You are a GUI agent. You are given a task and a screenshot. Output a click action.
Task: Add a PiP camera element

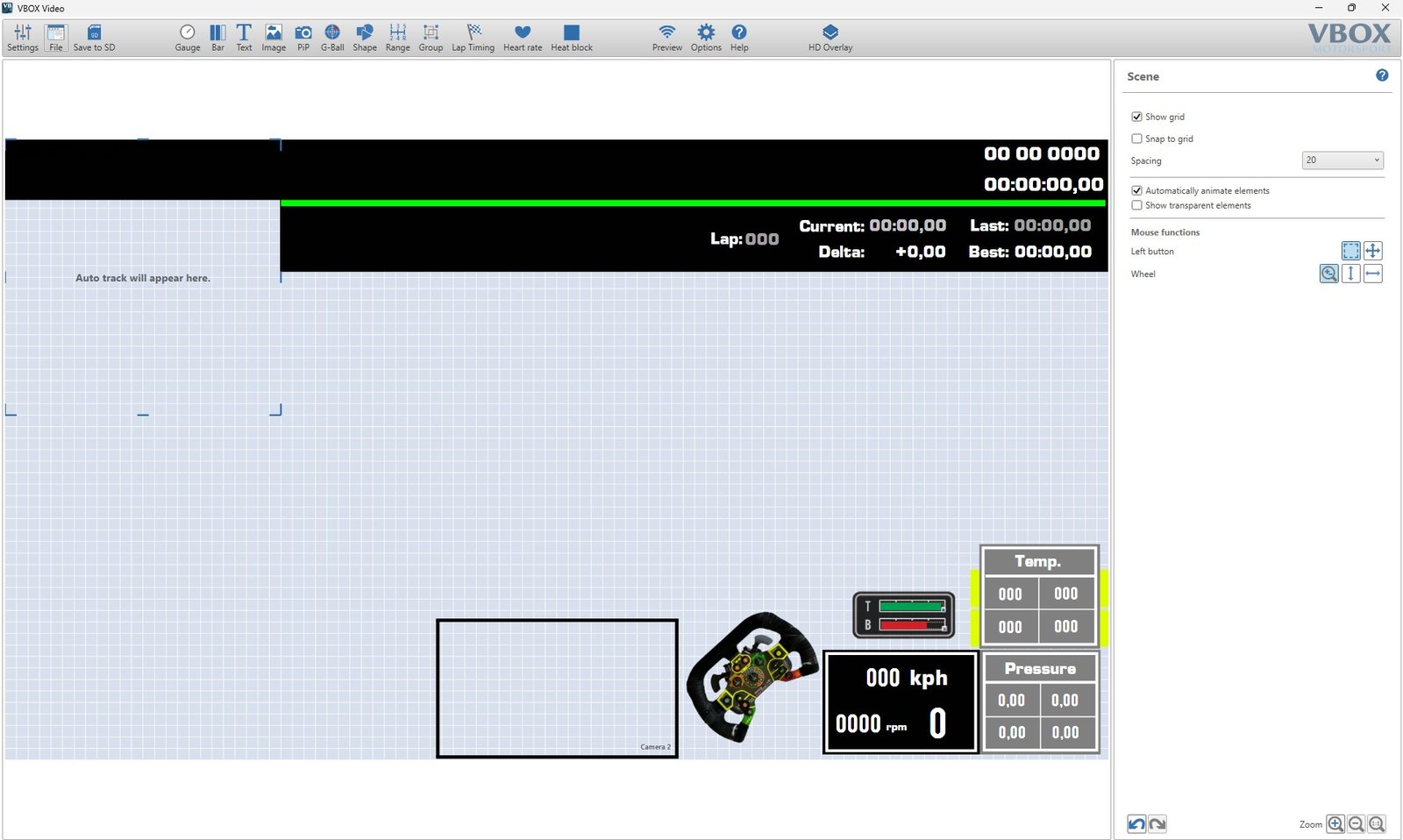click(x=303, y=38)
